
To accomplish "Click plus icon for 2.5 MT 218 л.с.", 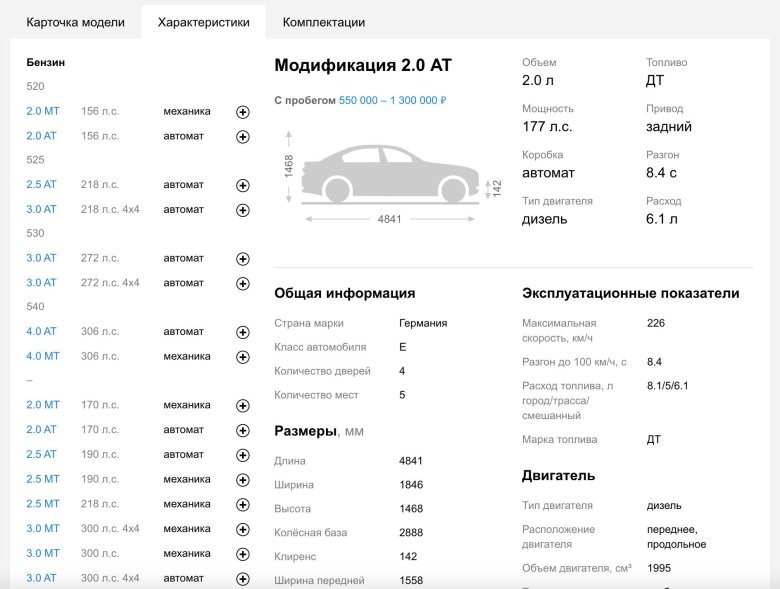I will point(242,504).
